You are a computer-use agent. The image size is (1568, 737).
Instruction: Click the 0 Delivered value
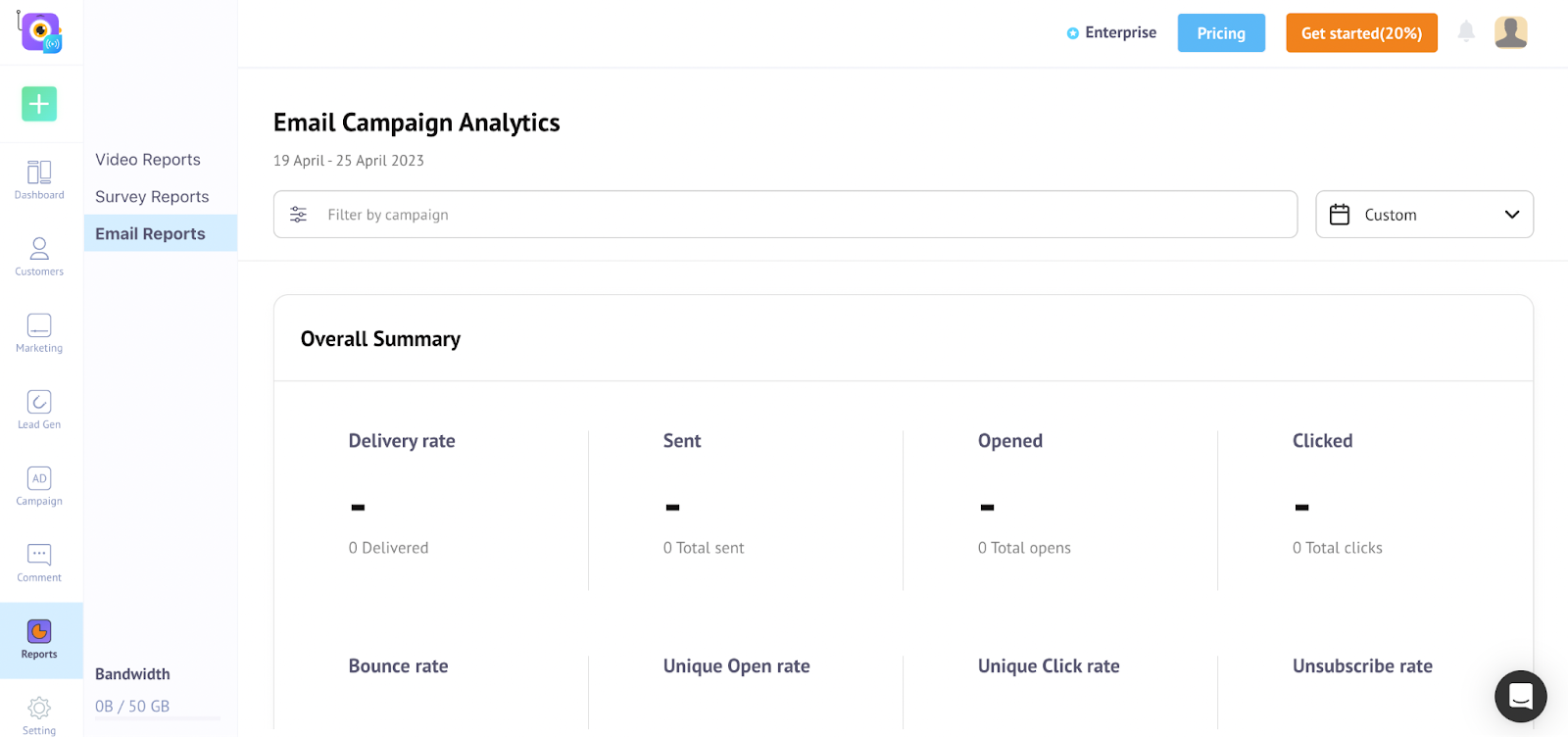click(388, 548)
